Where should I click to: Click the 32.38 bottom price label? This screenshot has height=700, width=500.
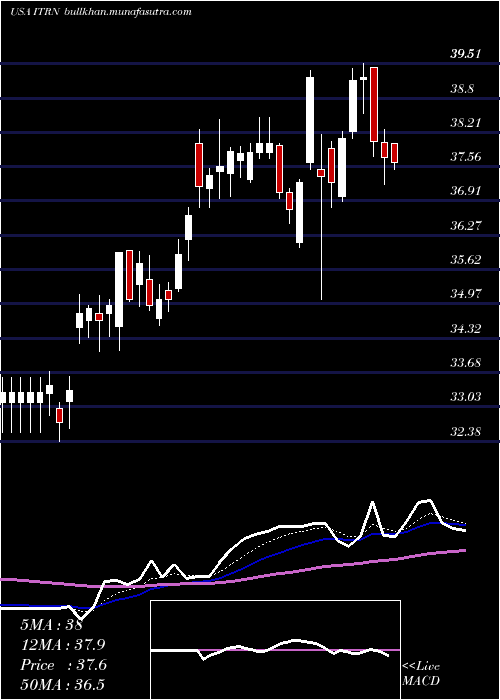465,432
